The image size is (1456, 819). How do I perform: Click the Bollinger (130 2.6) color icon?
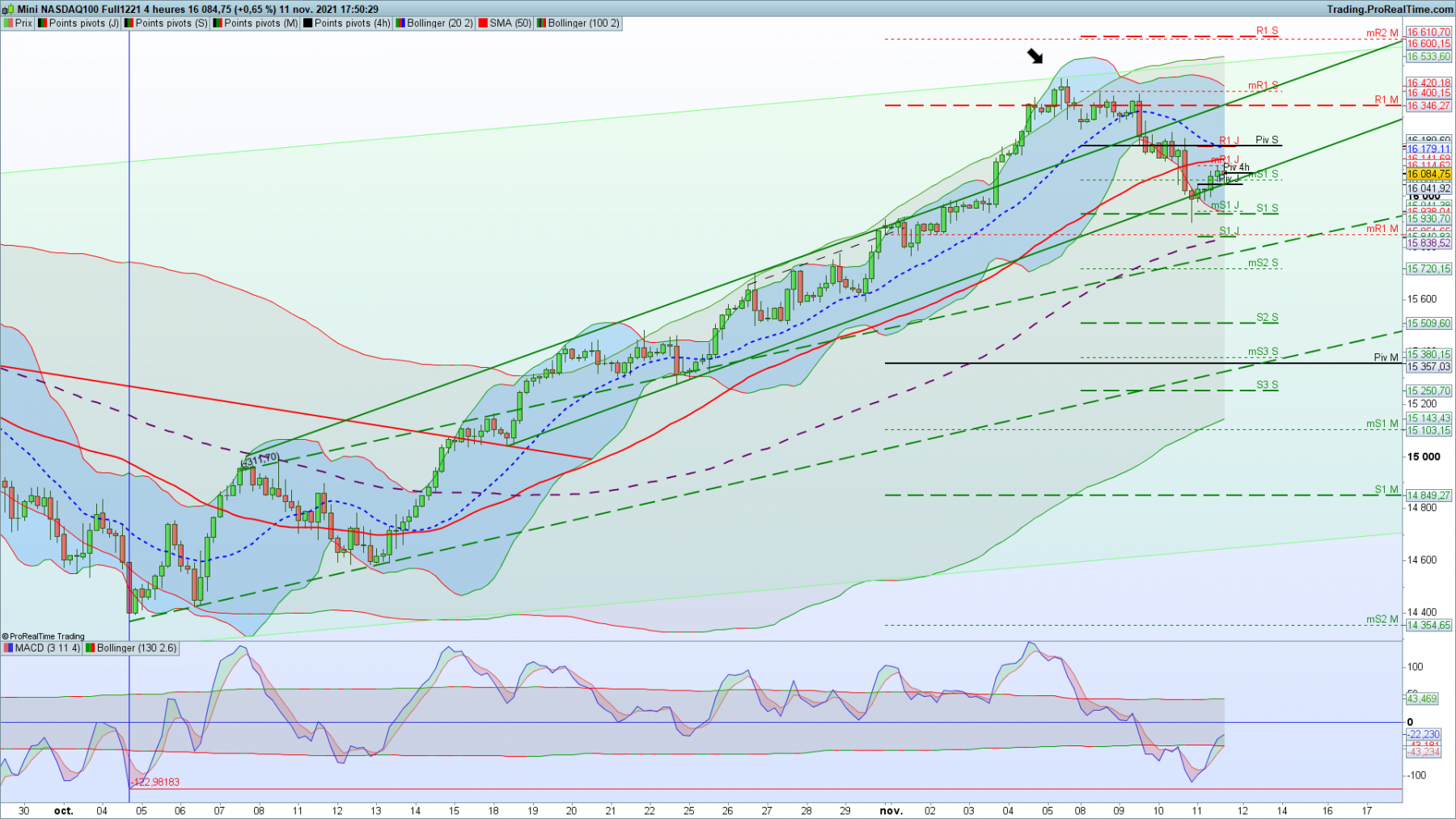(x=91, y=648)
